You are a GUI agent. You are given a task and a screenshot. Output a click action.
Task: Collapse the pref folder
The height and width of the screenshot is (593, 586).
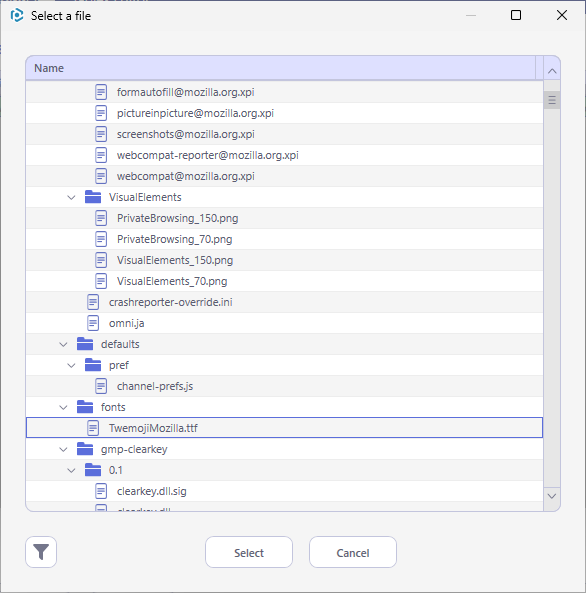pyautogui.click(x=71, y=365)
